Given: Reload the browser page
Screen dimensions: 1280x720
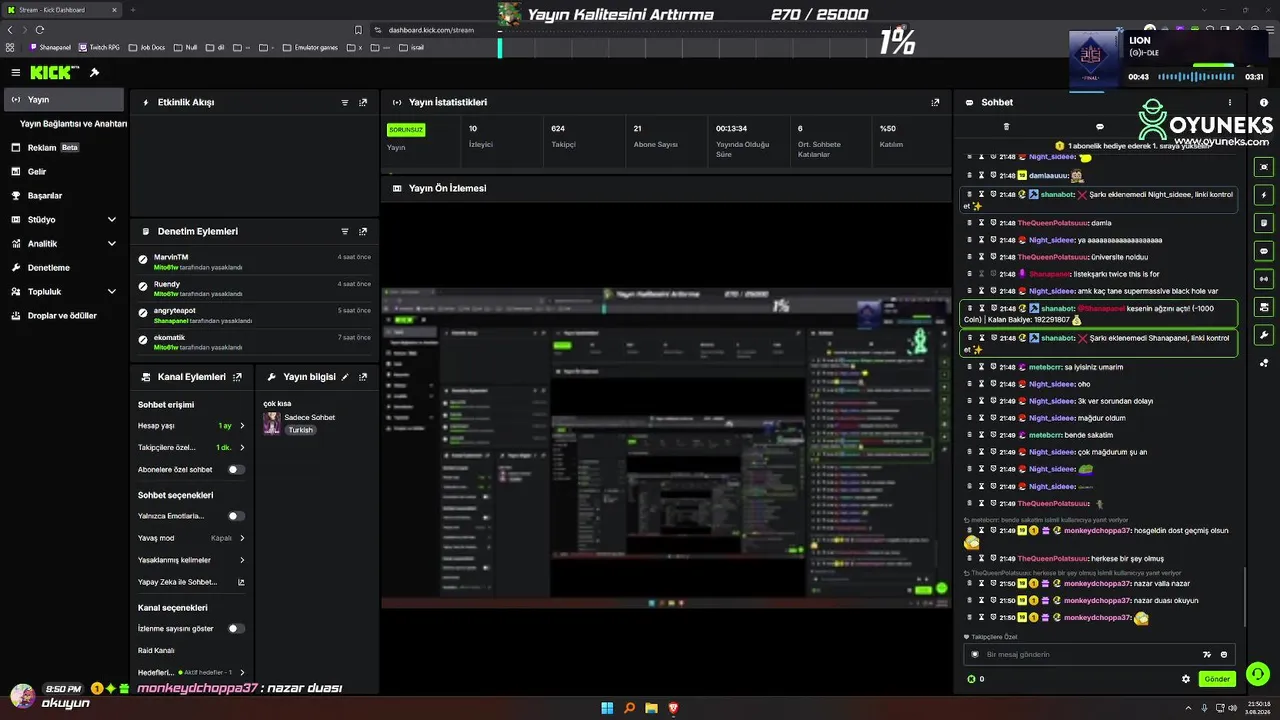Looking at the screenshot, I should pyautogui.click(x=40, y=30).
